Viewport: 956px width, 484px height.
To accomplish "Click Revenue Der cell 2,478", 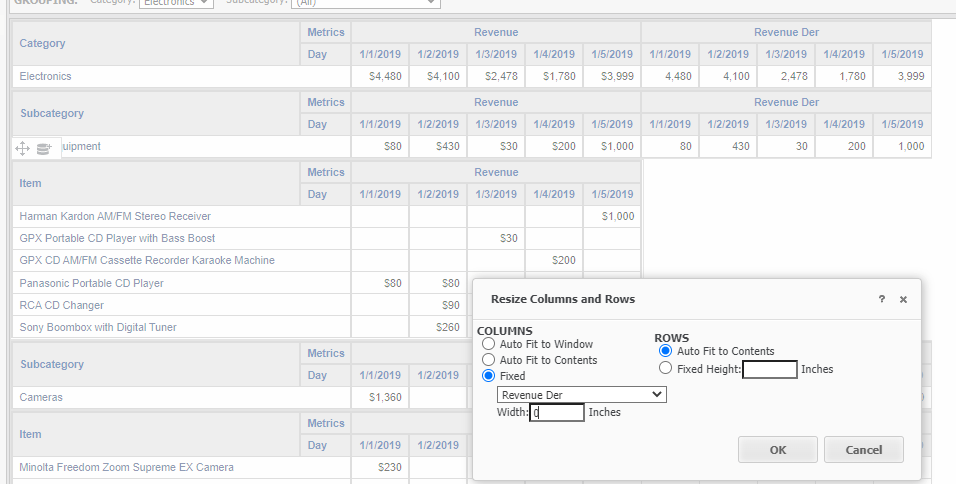I will (x=786, y=76).
